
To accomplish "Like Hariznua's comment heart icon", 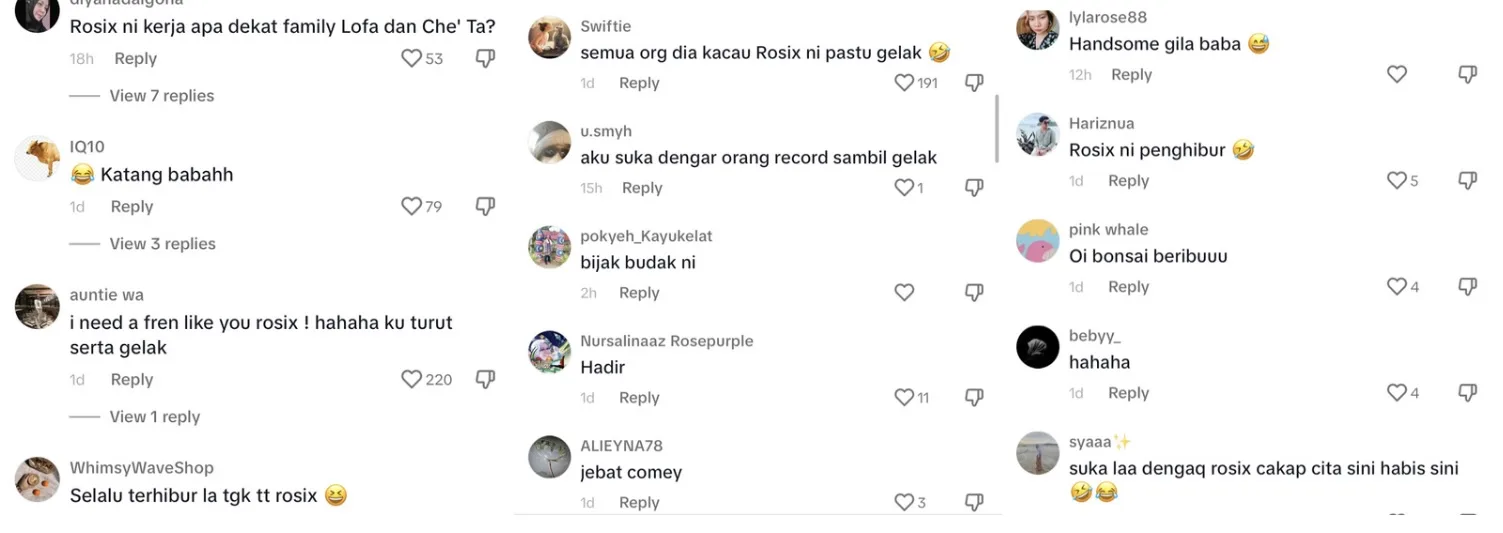I will click(1397, 181).
